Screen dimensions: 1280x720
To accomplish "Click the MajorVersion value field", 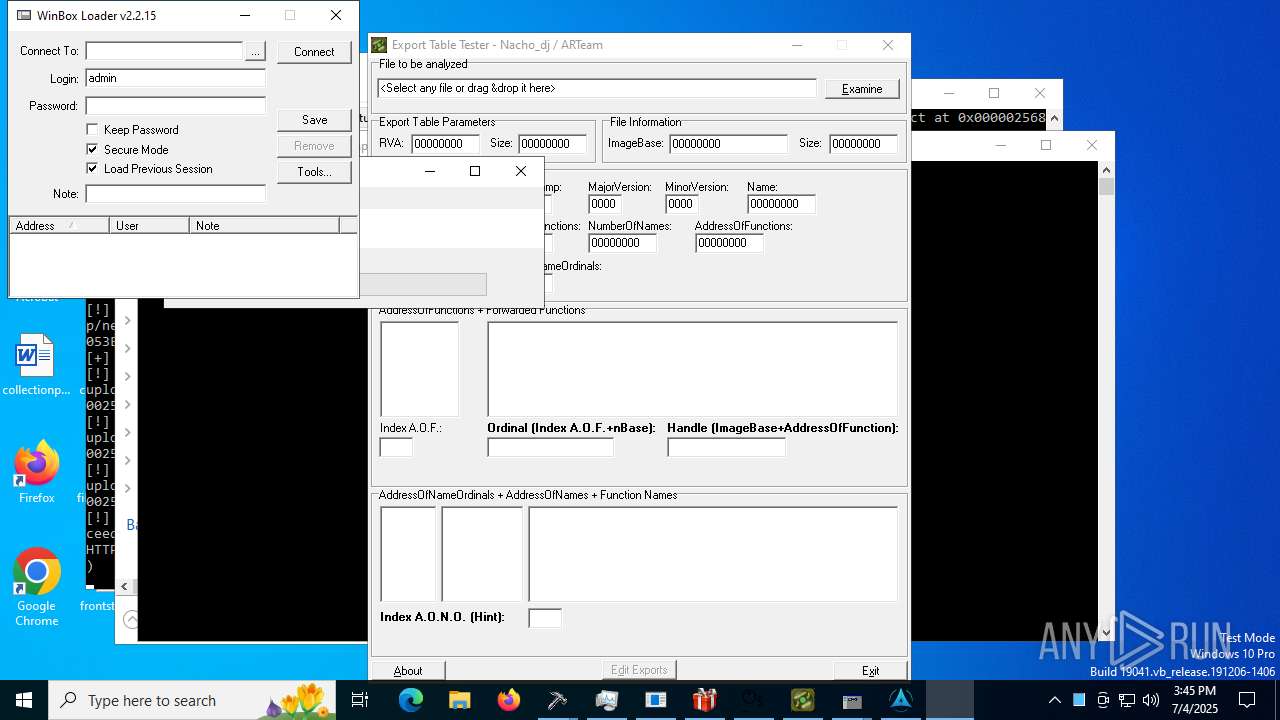I will pos(604,204).
